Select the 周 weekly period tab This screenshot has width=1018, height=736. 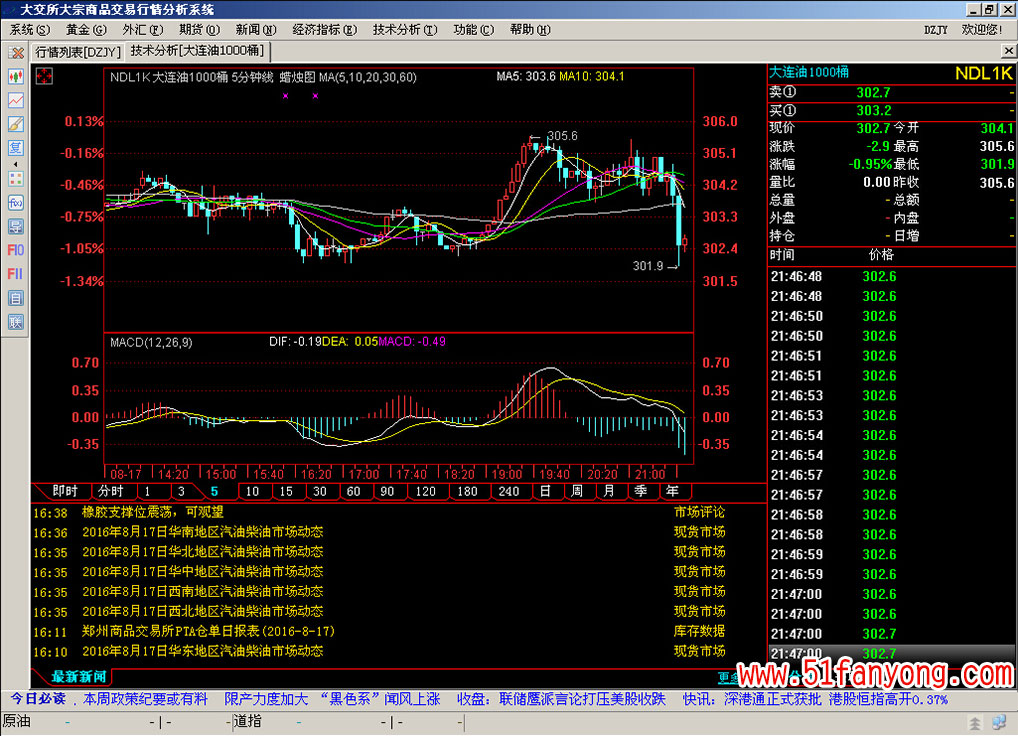(x=577, y=491)
